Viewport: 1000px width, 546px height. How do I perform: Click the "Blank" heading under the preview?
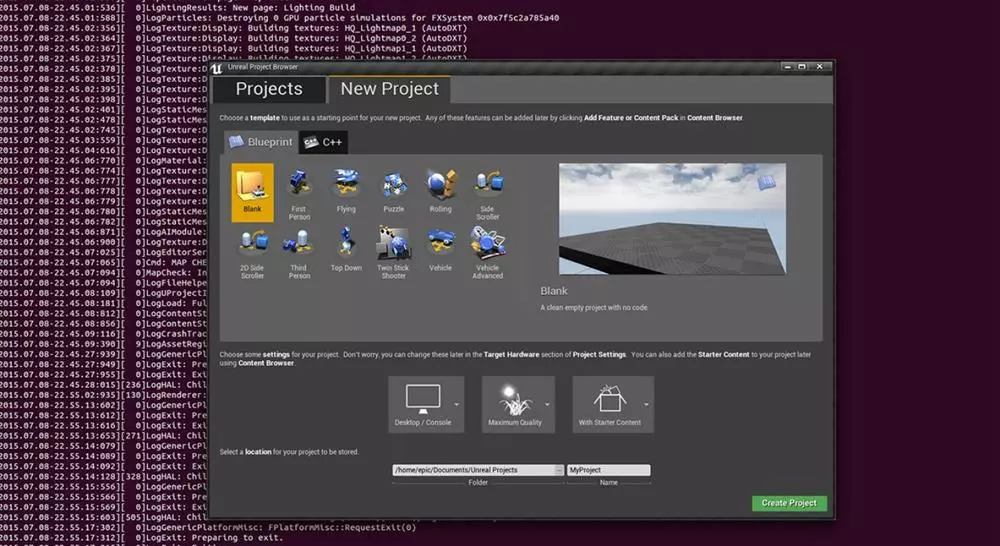pos(554,291)
